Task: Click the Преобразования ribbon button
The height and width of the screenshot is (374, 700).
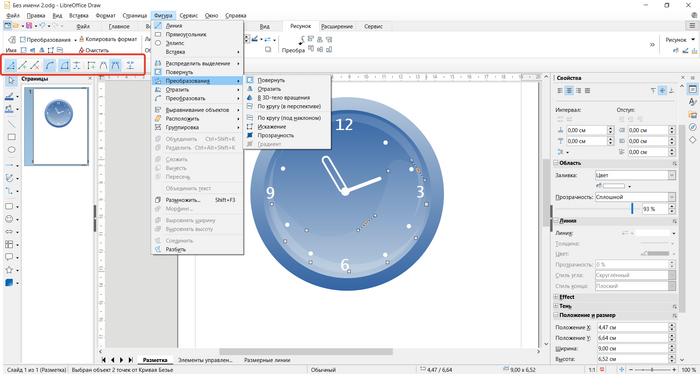Action: (x=47, y=40)
